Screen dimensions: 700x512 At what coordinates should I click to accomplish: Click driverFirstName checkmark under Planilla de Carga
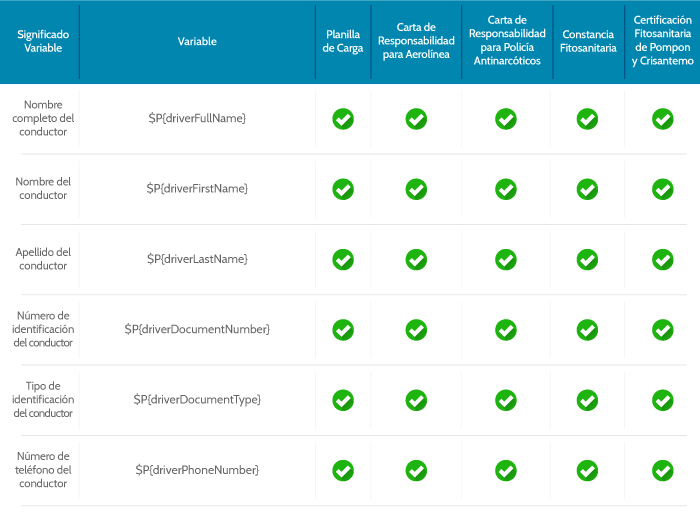(x=343, y=189)
